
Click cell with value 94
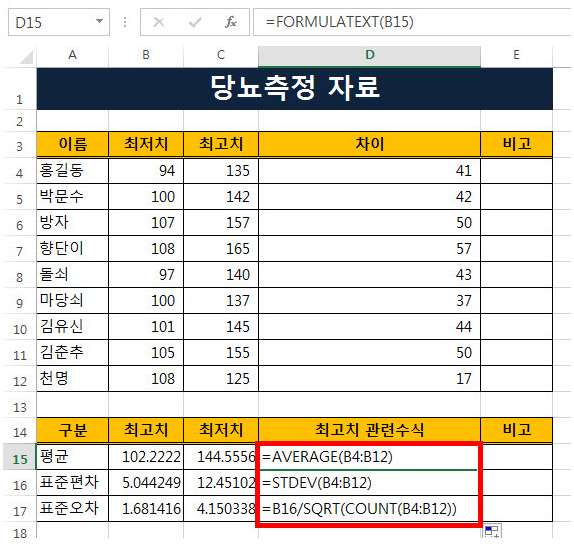pyautogui.click(x=146, y=171)
